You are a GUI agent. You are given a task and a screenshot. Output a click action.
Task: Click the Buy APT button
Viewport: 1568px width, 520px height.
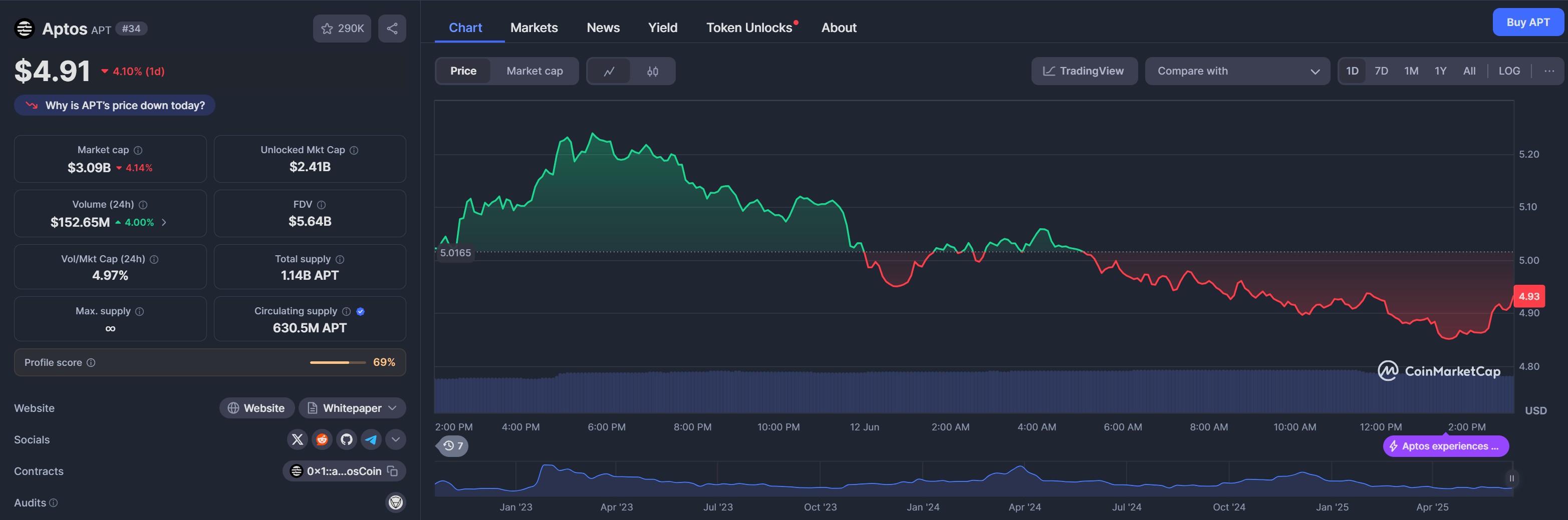click(x=1527, y=23)
